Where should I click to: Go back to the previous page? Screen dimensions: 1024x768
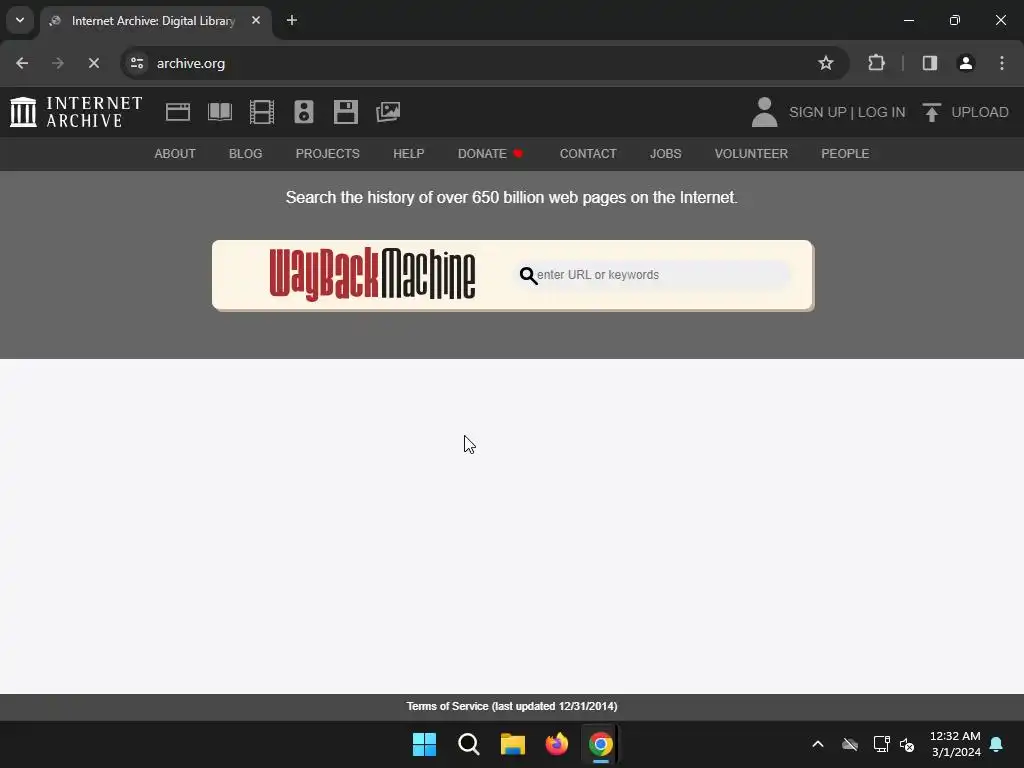tap(22, 63)
